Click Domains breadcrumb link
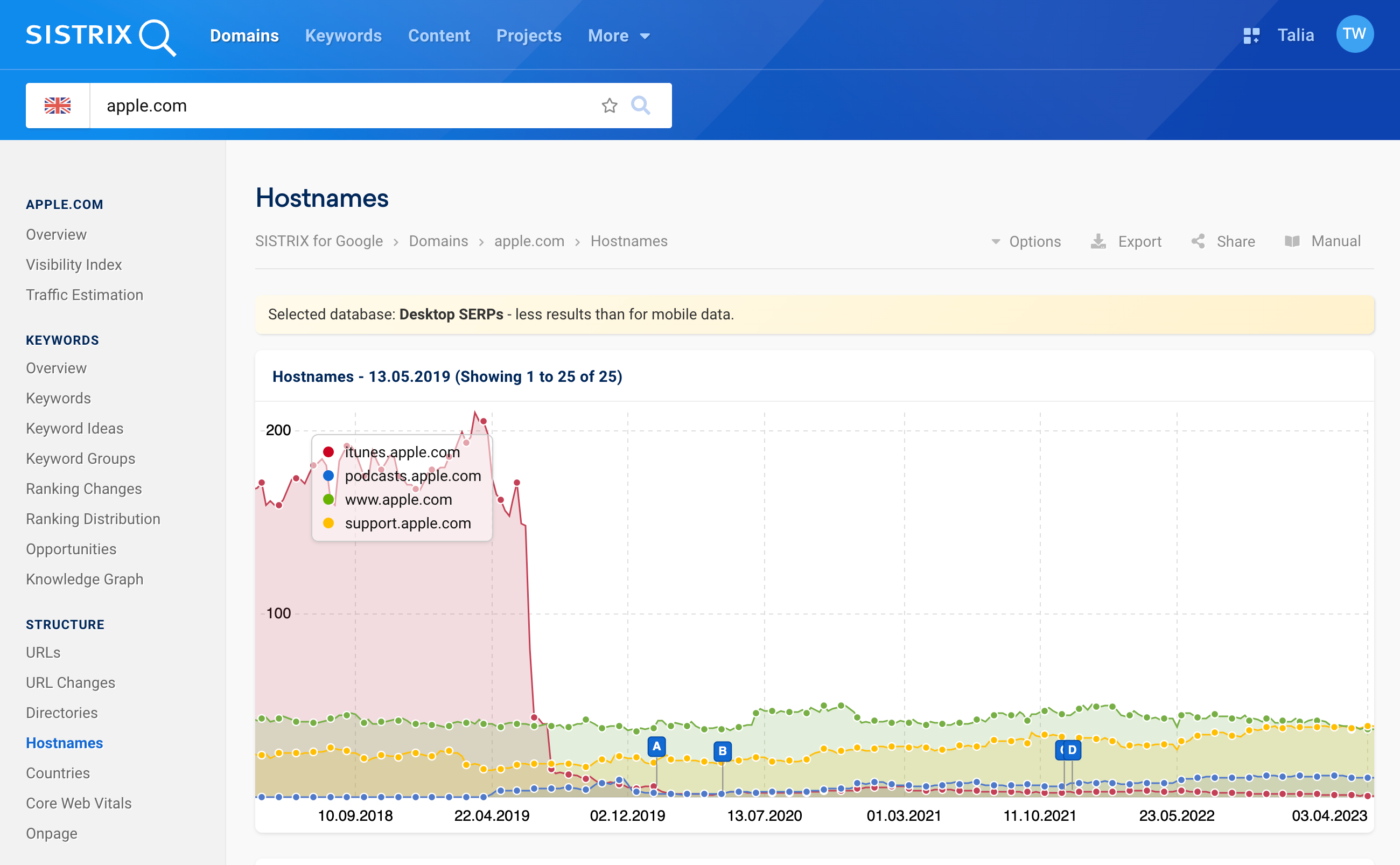Screen dimensions: 1400x865 click(x=438, y=241)
